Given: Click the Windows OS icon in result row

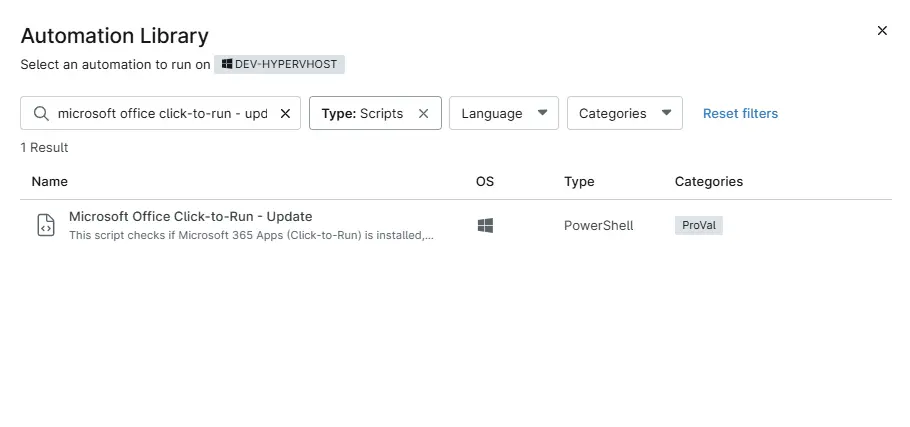Looking at the screenshot, I should (485, 226).
